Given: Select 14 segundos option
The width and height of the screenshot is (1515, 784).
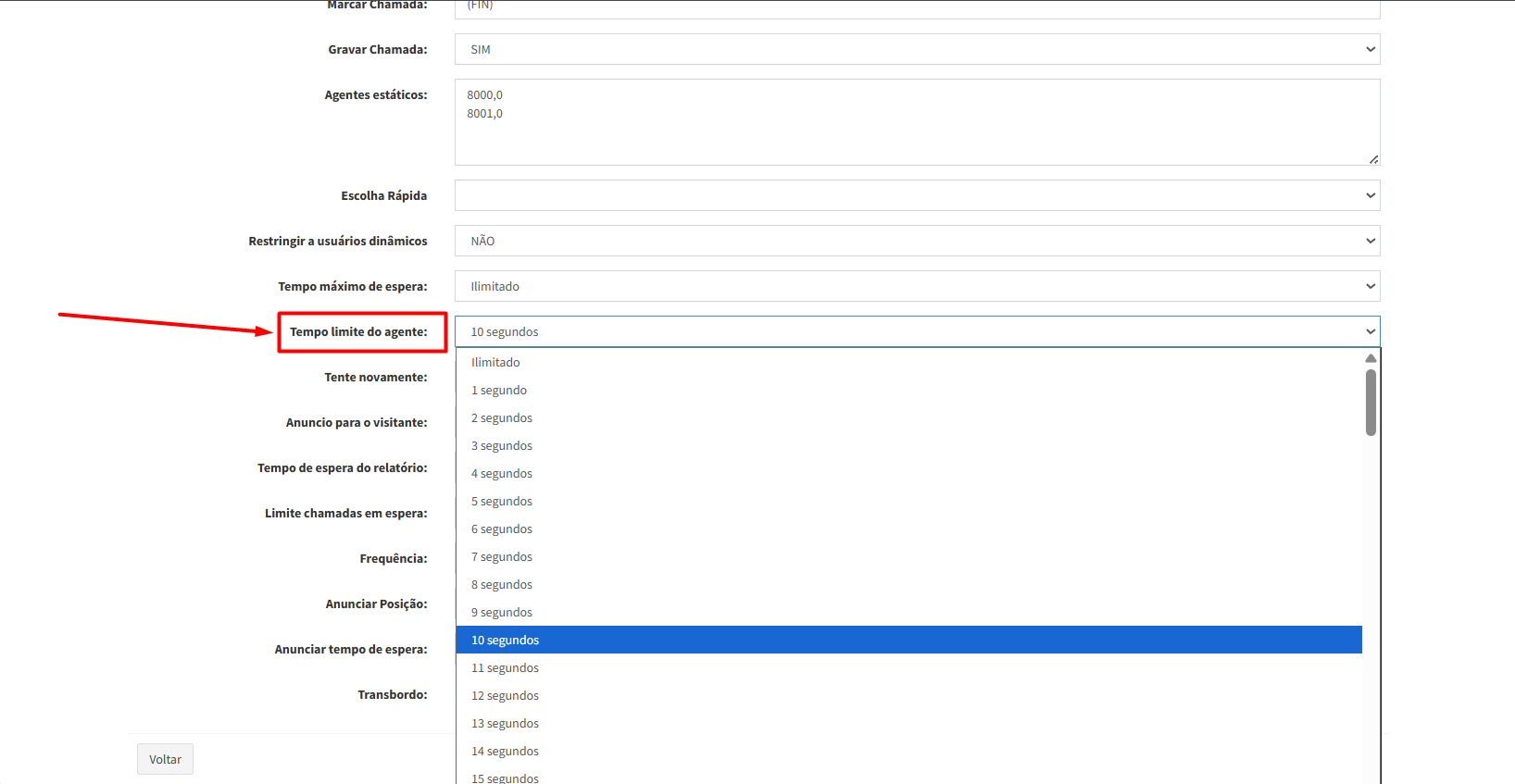Looking at the screenshot, I should (505, 752).
